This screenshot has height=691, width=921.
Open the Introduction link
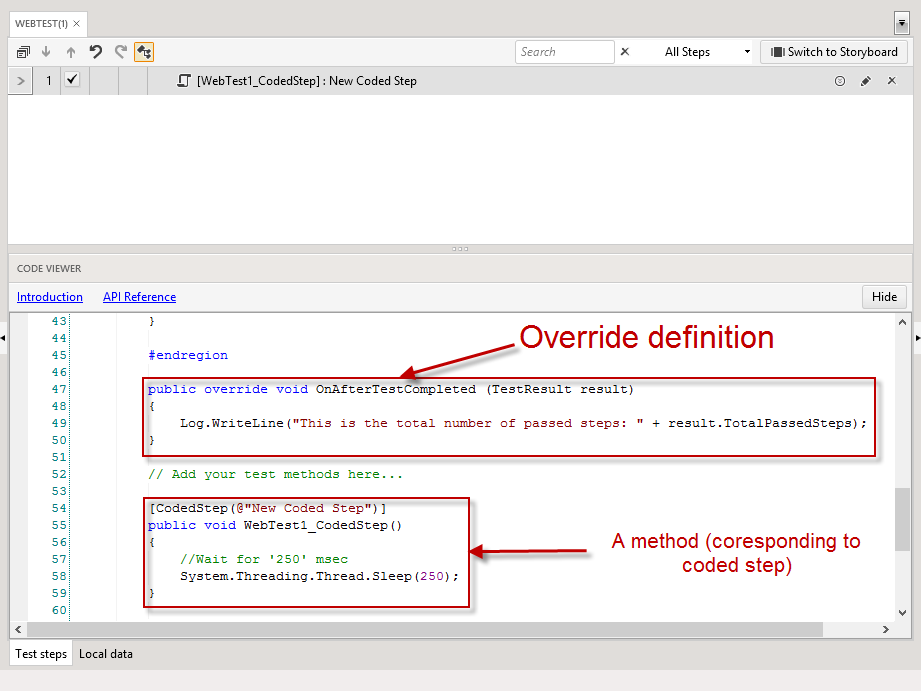coord(50,297)
